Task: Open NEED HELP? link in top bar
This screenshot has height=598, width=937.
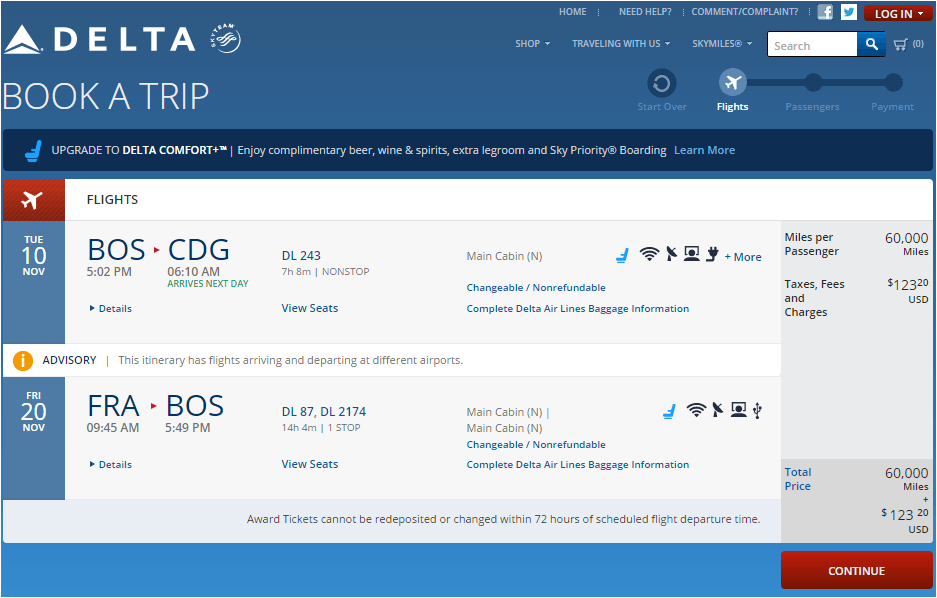Action: click(x=645, y=12)
